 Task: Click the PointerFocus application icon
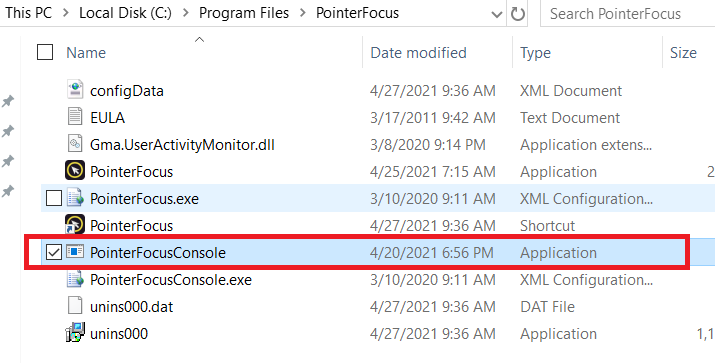point(75,171)
